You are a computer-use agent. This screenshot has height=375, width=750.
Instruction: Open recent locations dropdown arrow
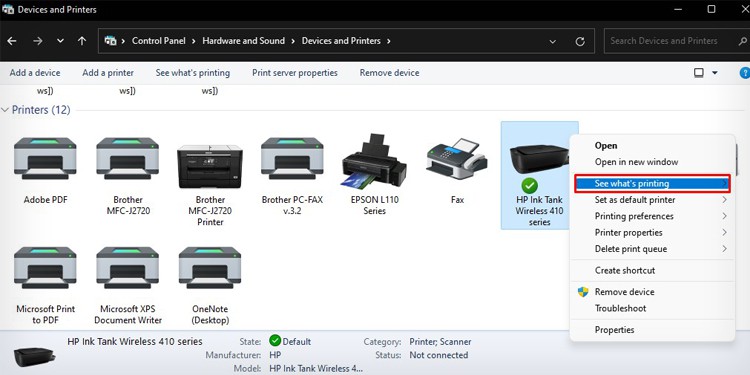tap(60, 41)
